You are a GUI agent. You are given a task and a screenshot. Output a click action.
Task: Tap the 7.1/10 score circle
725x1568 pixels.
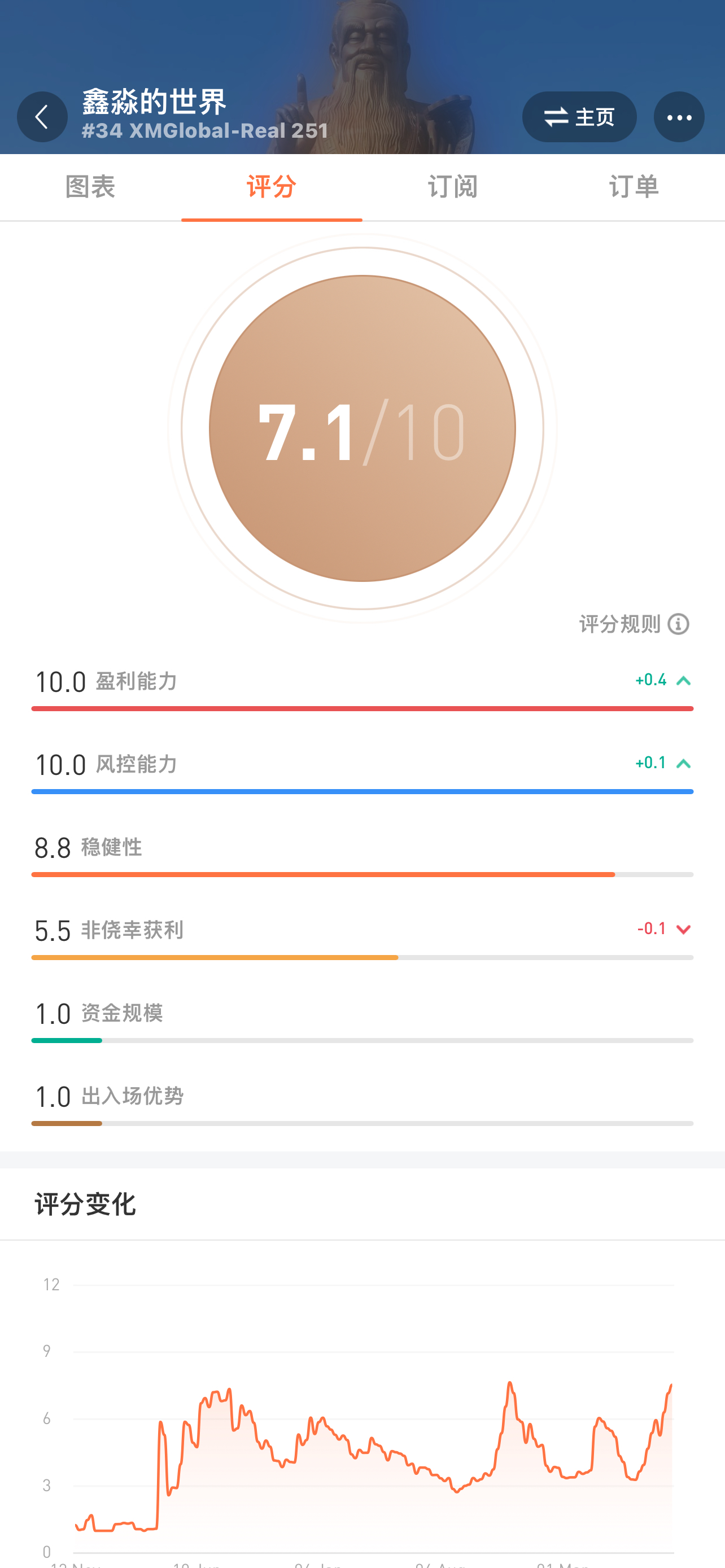coord(362,428)
